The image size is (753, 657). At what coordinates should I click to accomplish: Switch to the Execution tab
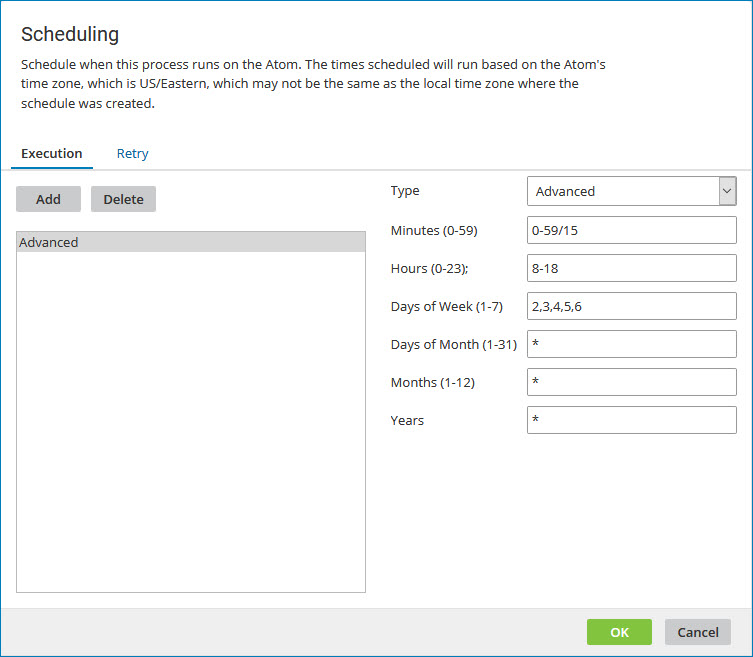52,153
